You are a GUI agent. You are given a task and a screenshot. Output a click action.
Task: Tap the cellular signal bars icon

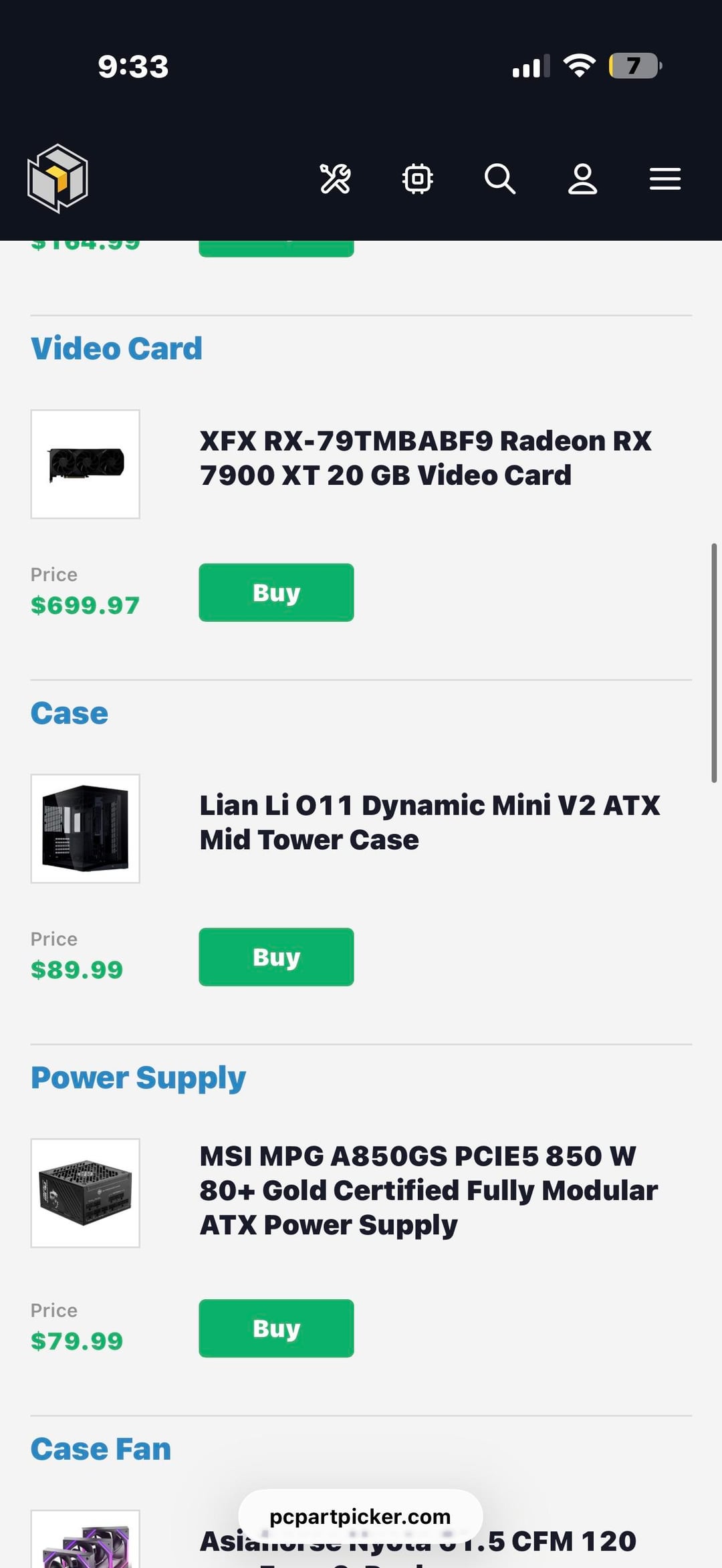531,66
